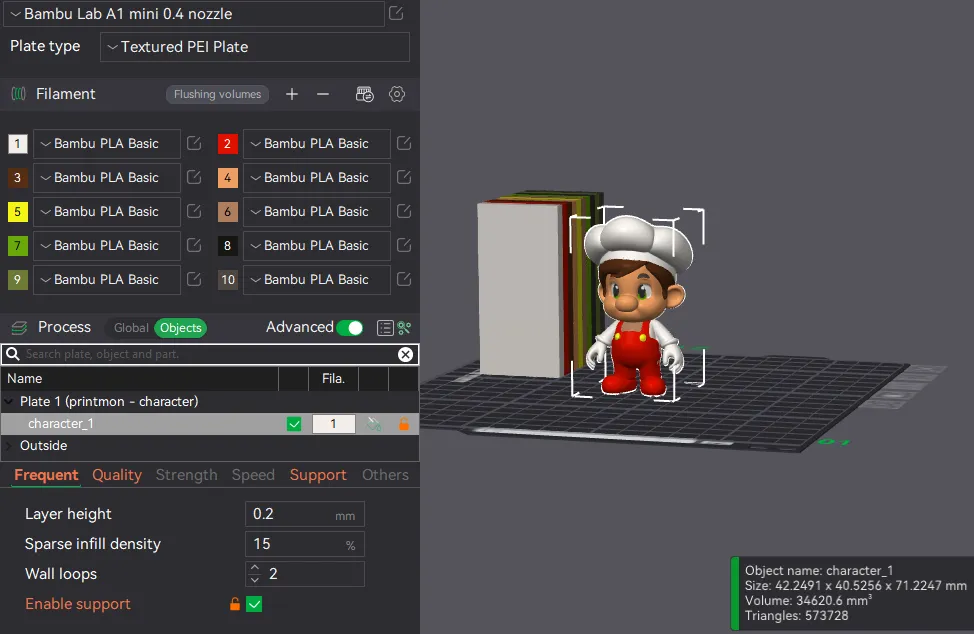
Task: Open process settings list view icon
Action: pos(385,328)
